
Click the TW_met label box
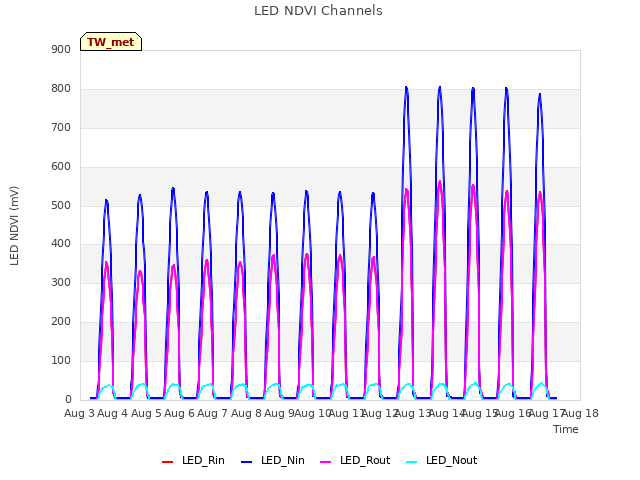(111, 42)
